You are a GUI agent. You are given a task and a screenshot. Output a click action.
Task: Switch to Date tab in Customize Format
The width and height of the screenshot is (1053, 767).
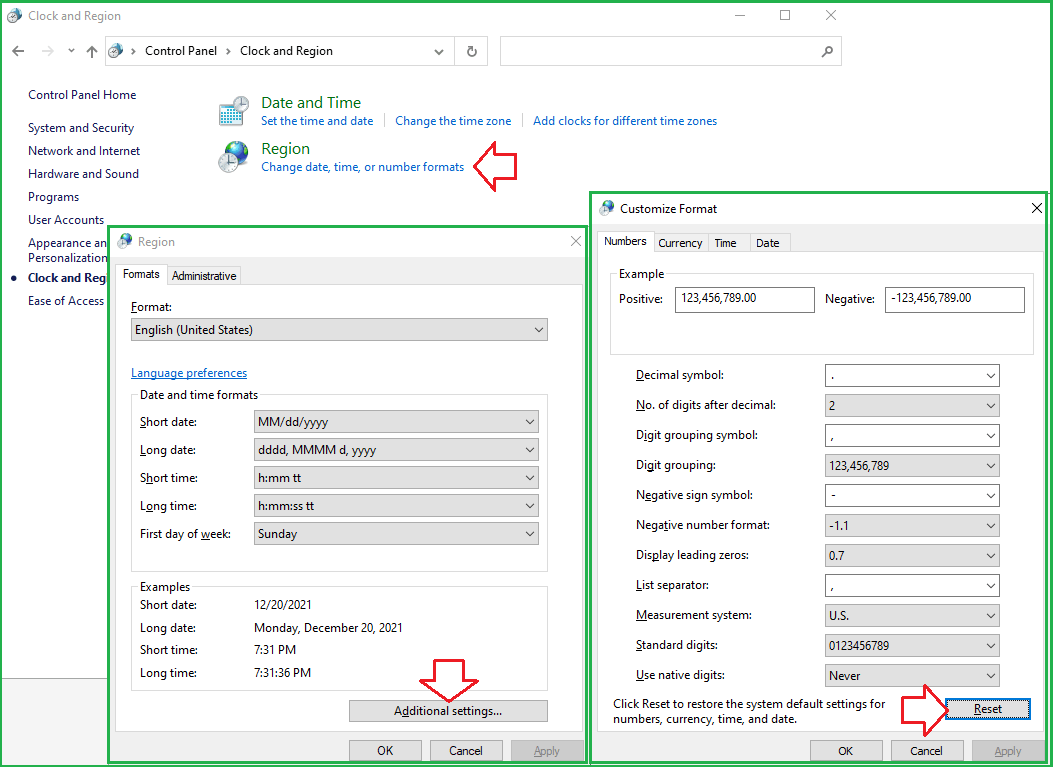[x=768, y=243]
